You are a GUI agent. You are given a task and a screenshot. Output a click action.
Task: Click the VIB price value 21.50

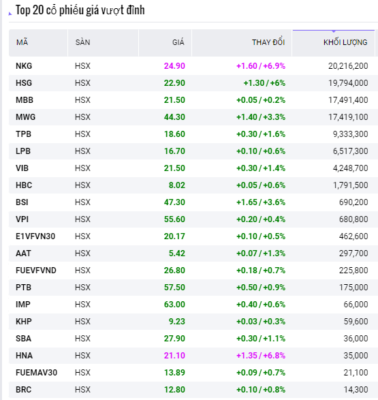coord(174,168)
